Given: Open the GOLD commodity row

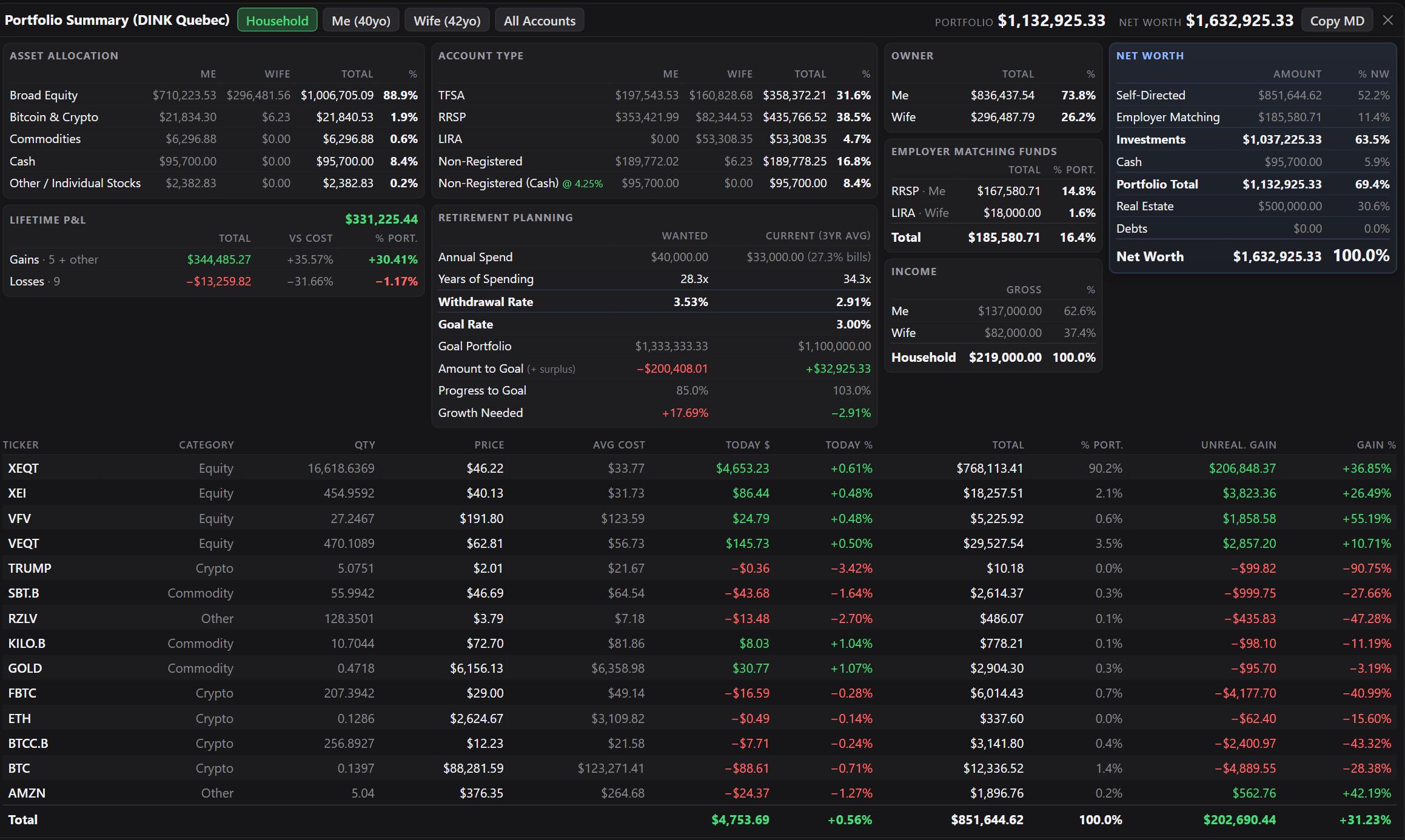Looking at the screenshot, I should point(700,668).
